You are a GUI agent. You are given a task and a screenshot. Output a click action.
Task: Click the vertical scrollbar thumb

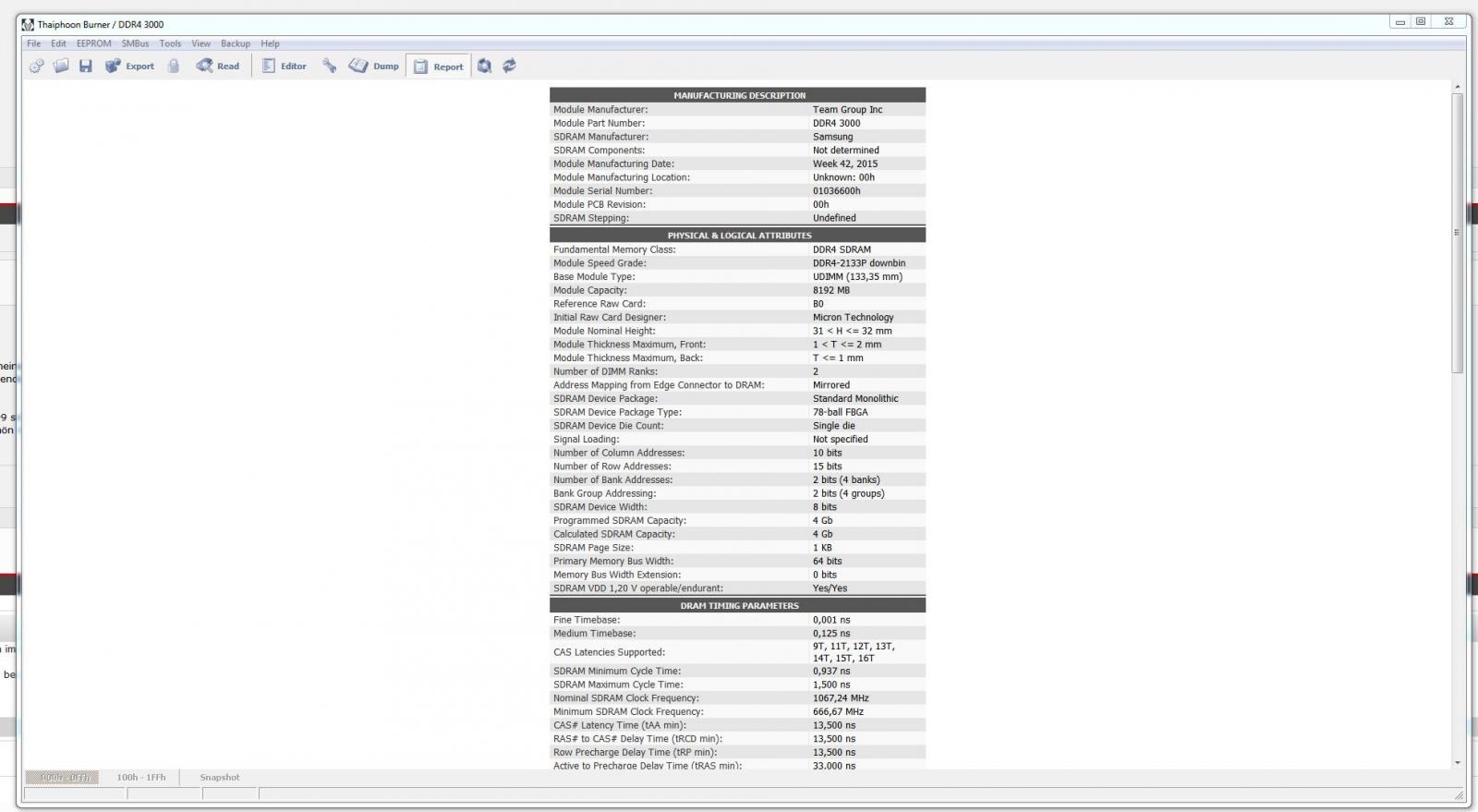(x=1458, y=233)
